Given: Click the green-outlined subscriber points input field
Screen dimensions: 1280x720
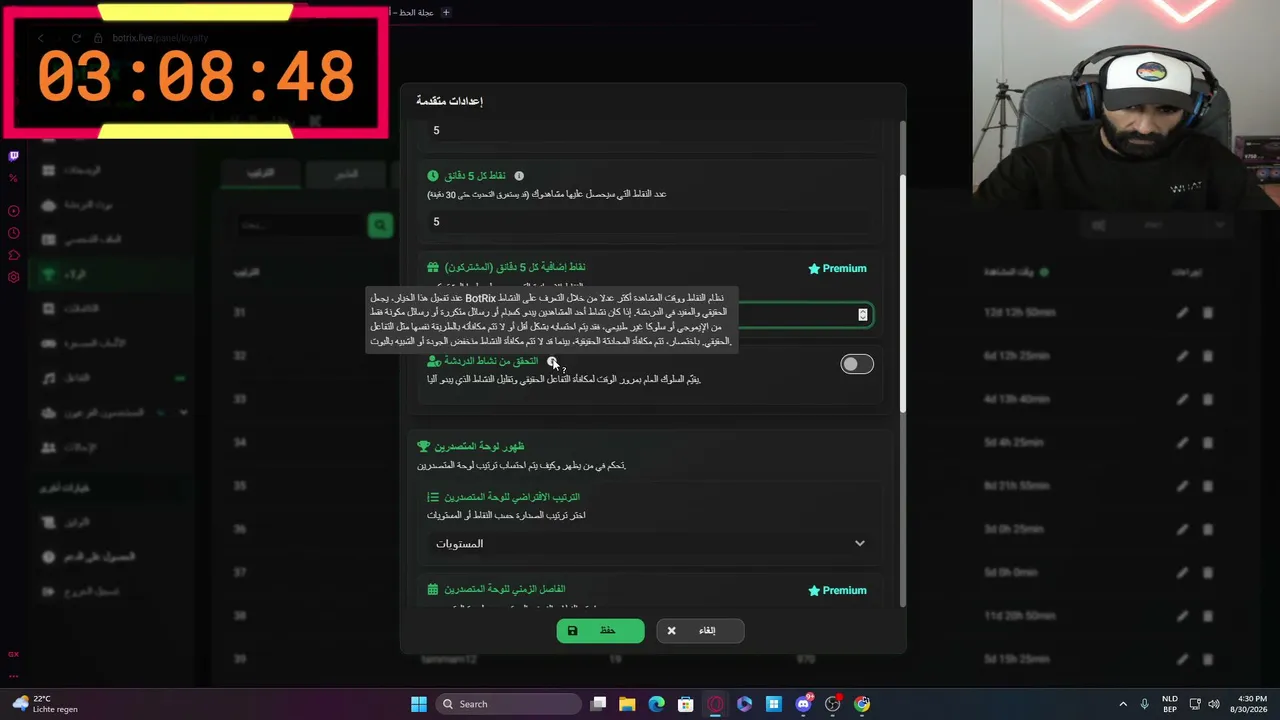Looking at the screenshot, I should tap(805, 315).
